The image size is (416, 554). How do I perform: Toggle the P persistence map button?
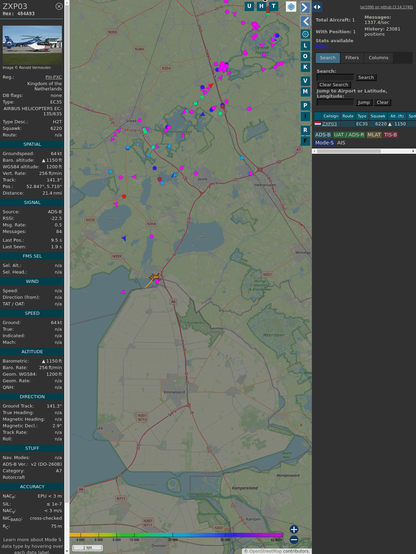click(305, 105)
